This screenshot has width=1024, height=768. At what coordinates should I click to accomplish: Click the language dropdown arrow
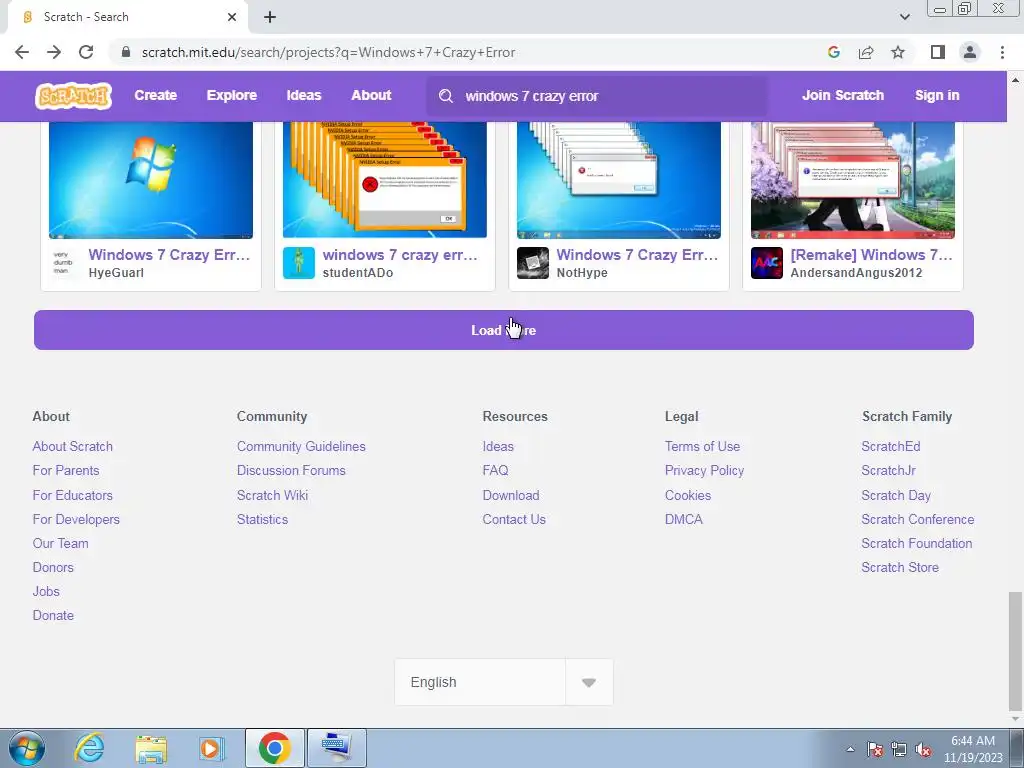(589, 682)
